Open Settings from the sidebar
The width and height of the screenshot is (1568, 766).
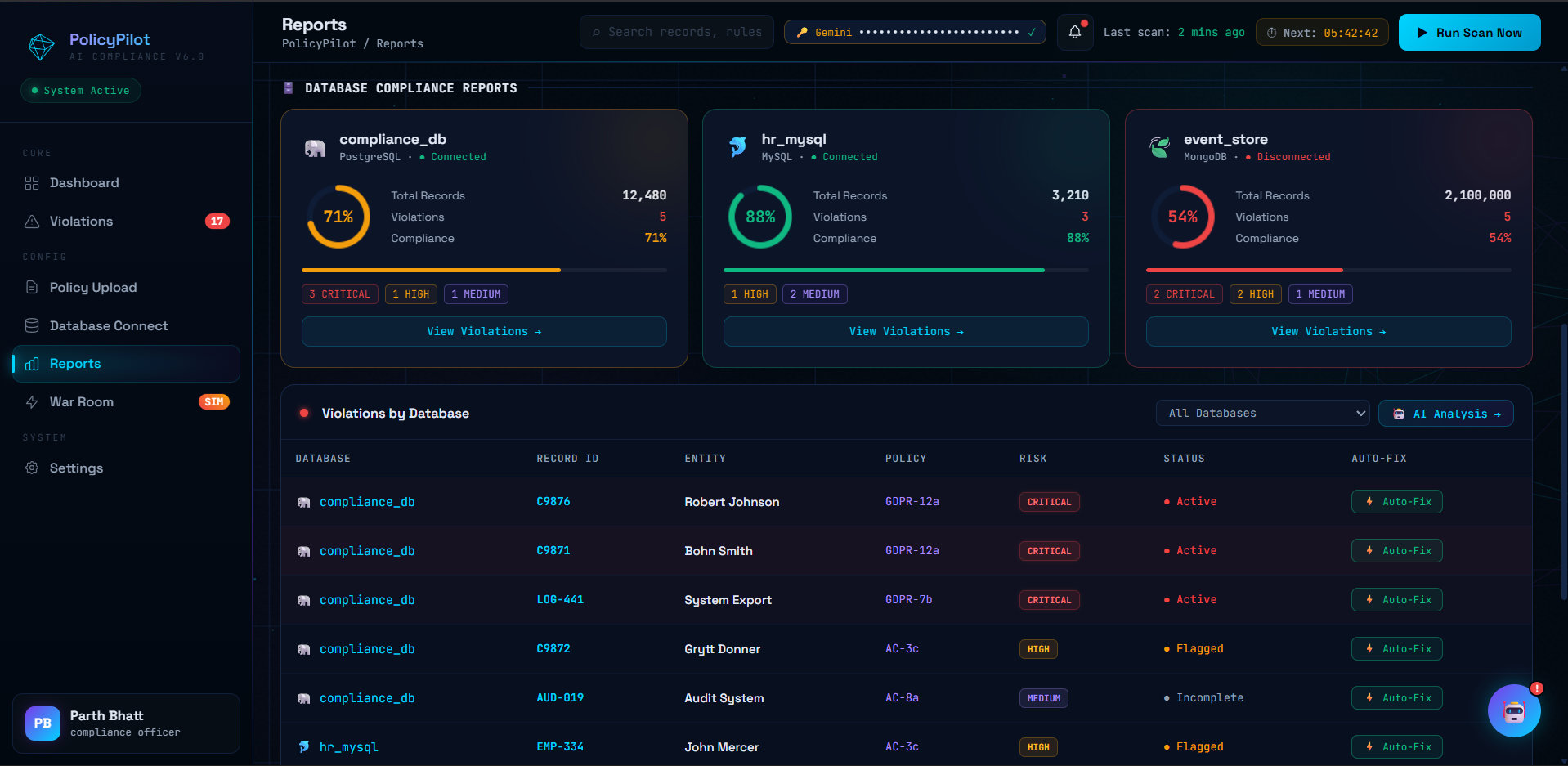pyautogui.click(x=127, y=468)
